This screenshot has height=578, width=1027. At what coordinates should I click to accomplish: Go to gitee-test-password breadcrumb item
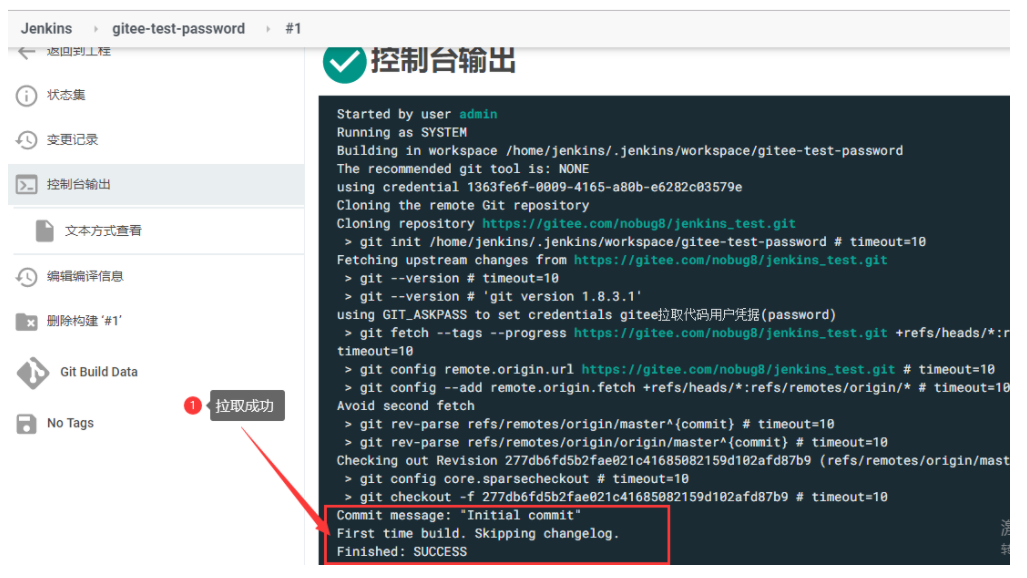coord(178,29)
